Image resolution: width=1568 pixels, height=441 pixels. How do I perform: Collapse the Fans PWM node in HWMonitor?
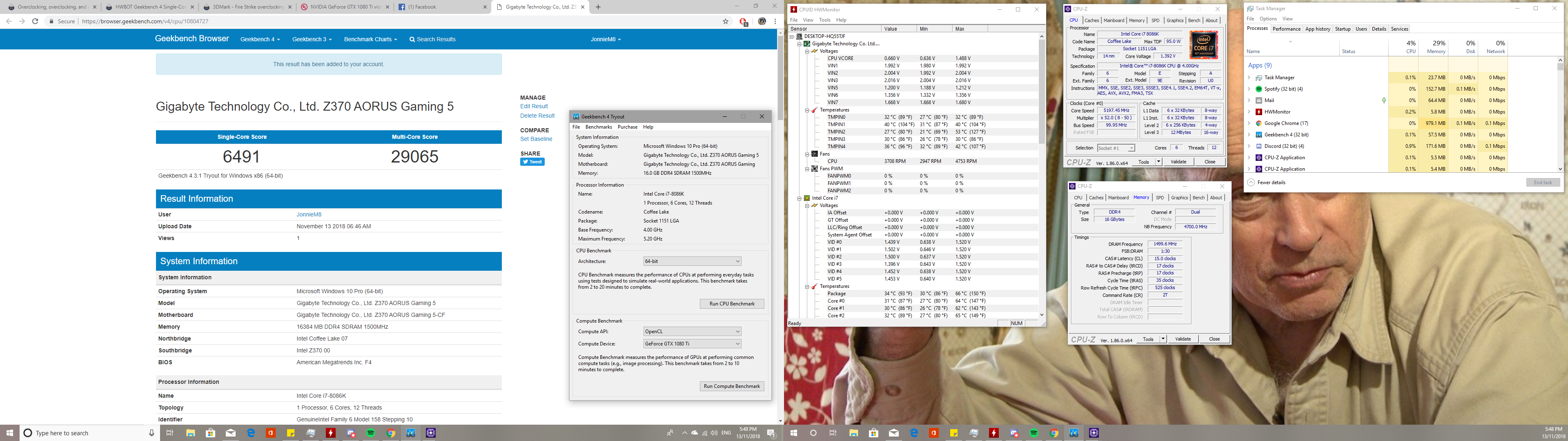(x=808, y=169)
